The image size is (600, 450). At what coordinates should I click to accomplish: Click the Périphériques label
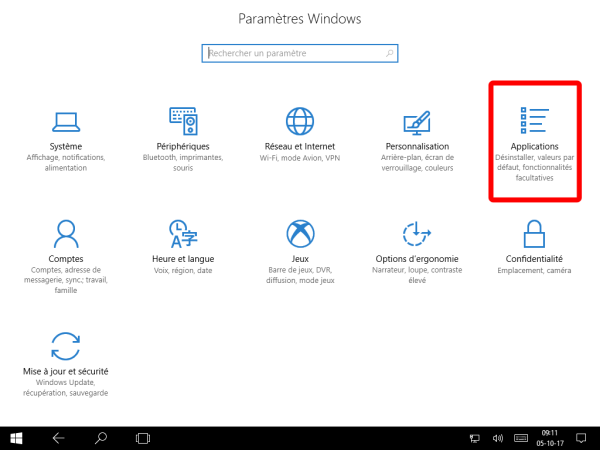point(183,147)
